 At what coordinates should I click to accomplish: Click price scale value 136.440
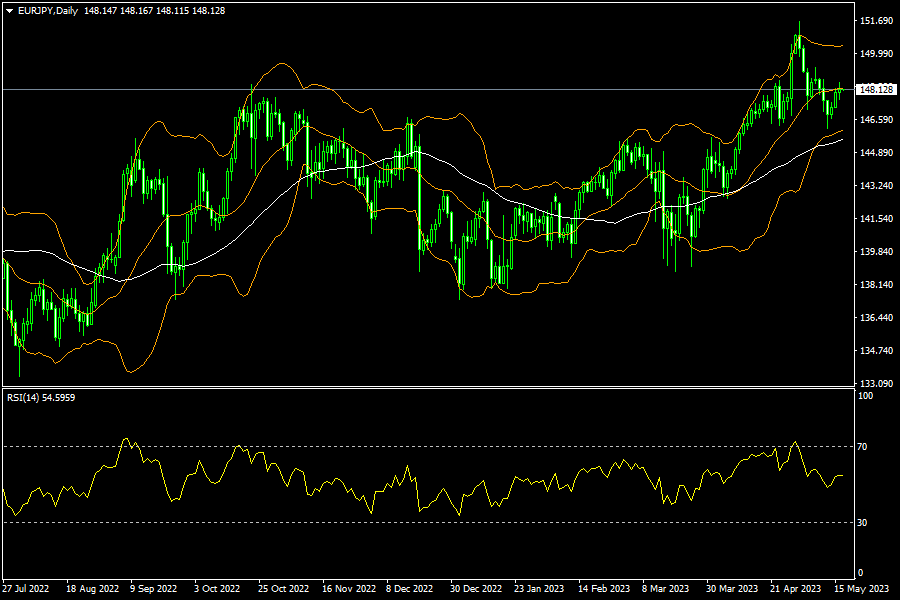coord(876,318)
